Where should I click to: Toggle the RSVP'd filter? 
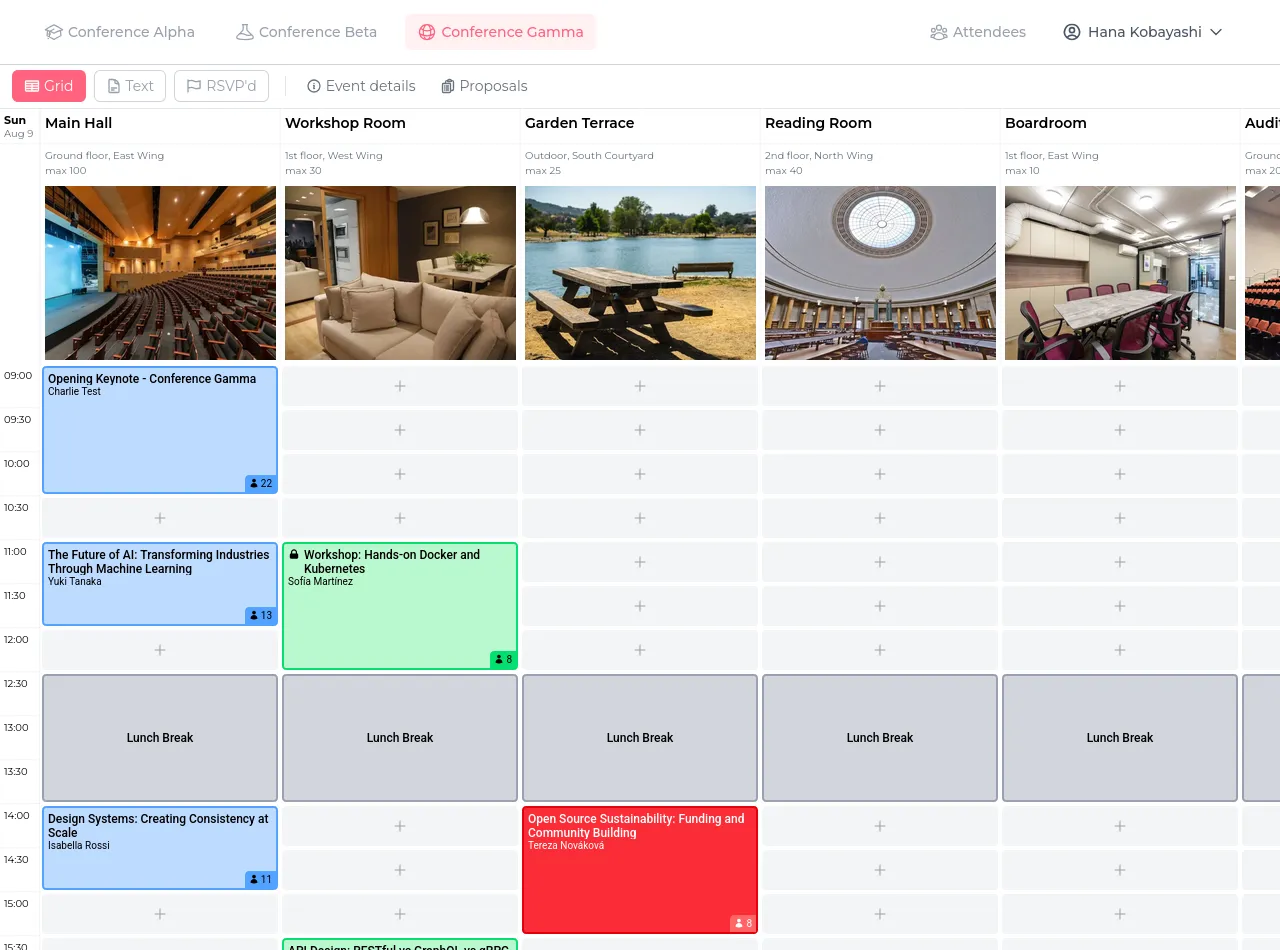pos(221,86)
